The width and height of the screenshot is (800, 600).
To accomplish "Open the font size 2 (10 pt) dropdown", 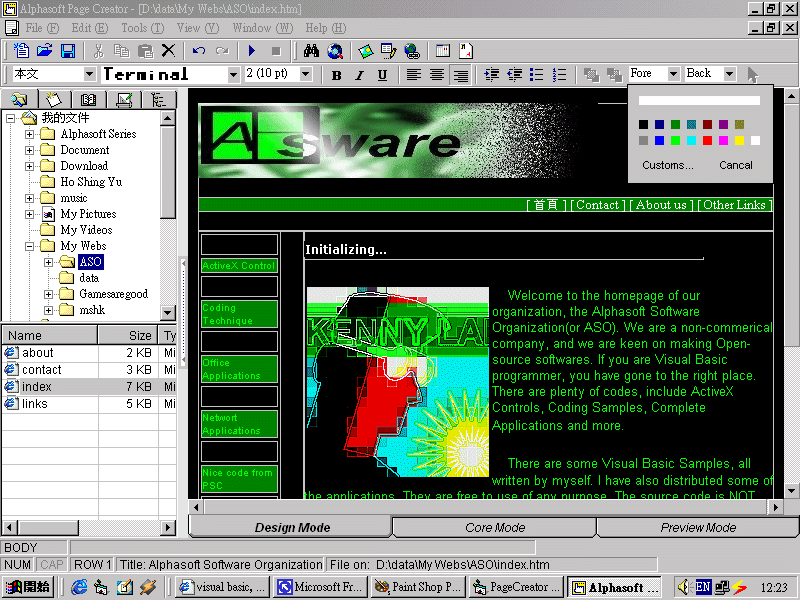I will [306, 75].
